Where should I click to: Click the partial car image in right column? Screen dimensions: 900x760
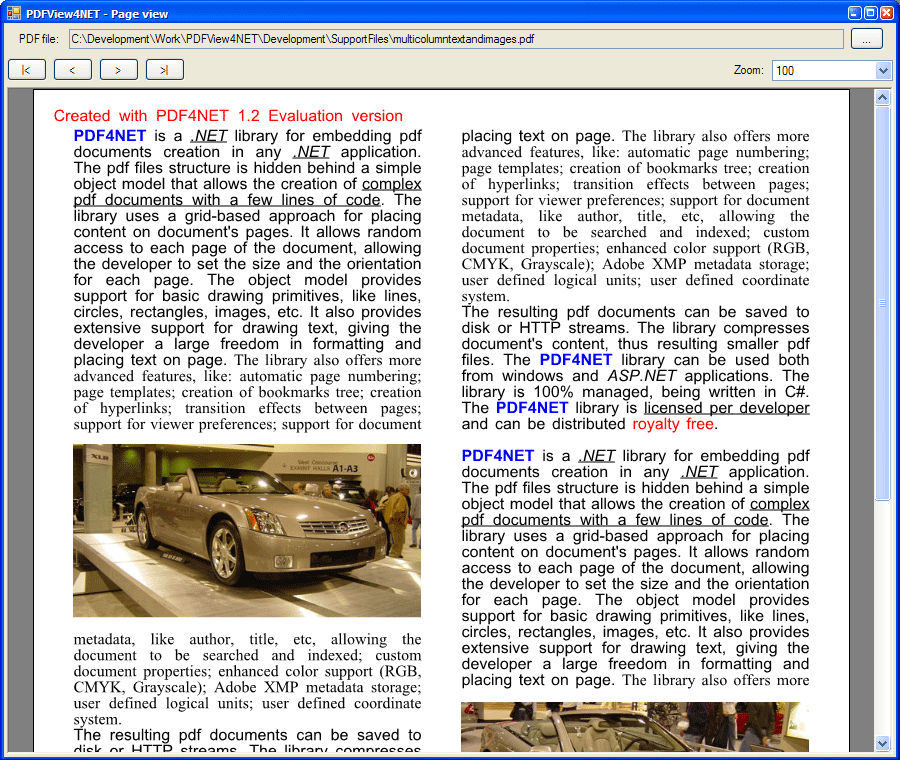click(635, 727)
